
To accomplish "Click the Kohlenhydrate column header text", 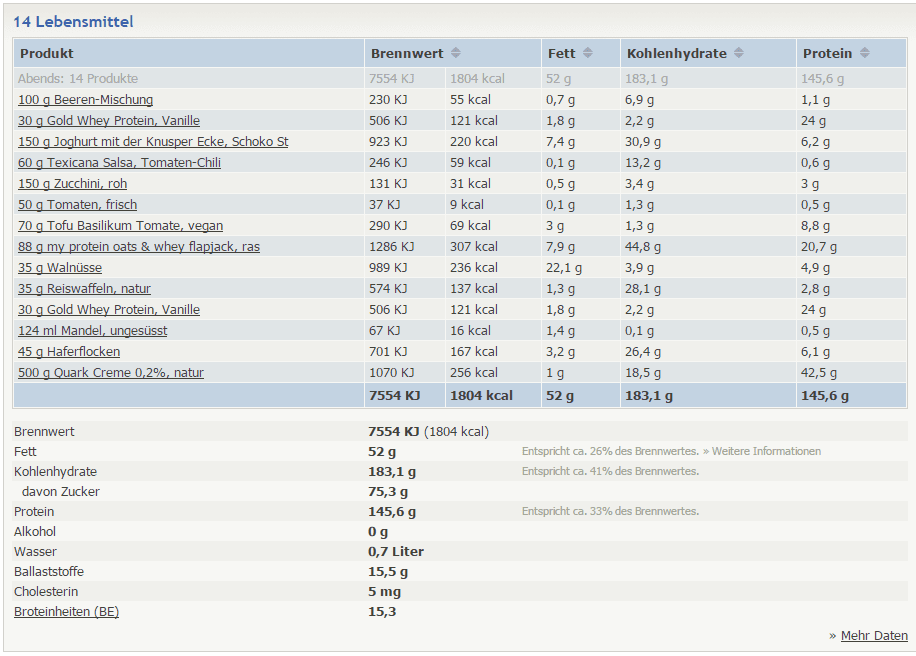I will tap(676, 54).
